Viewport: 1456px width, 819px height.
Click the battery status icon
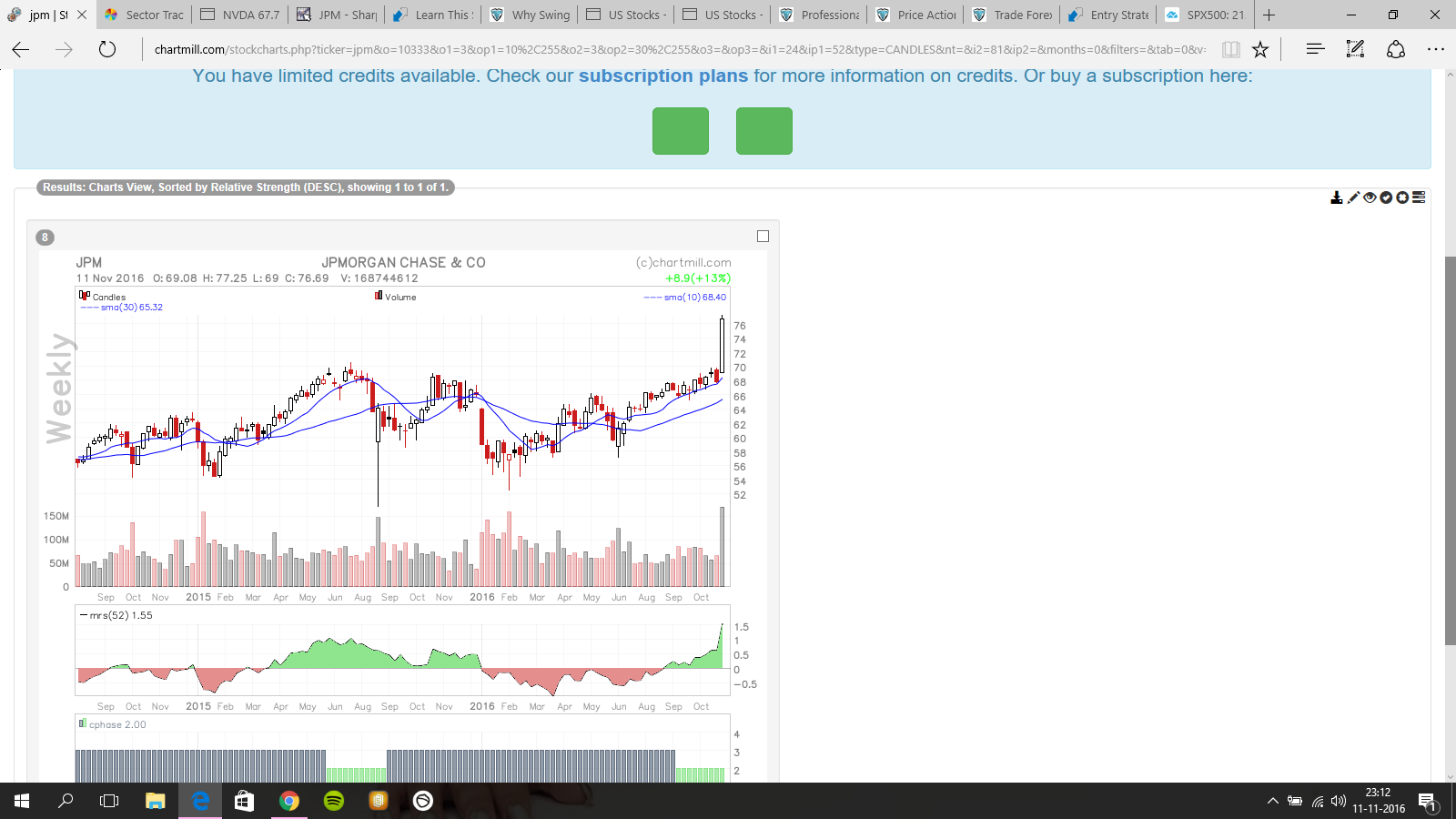(x=1295, y=801)
